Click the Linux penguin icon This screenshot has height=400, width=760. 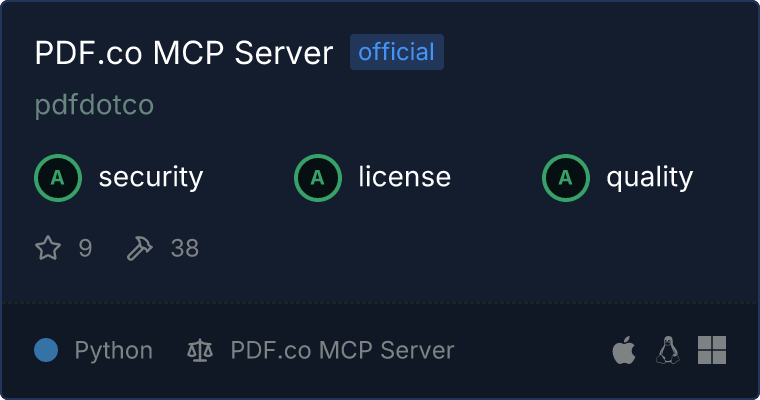(668, 350)
